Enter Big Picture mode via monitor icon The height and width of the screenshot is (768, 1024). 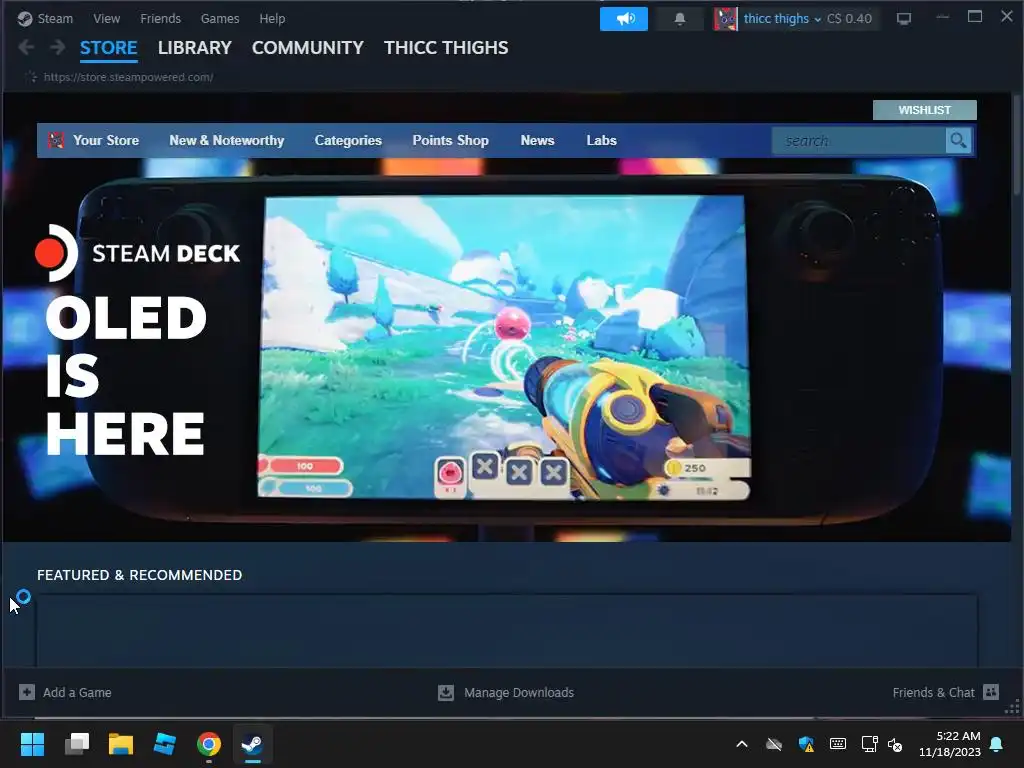pos(904,19)
